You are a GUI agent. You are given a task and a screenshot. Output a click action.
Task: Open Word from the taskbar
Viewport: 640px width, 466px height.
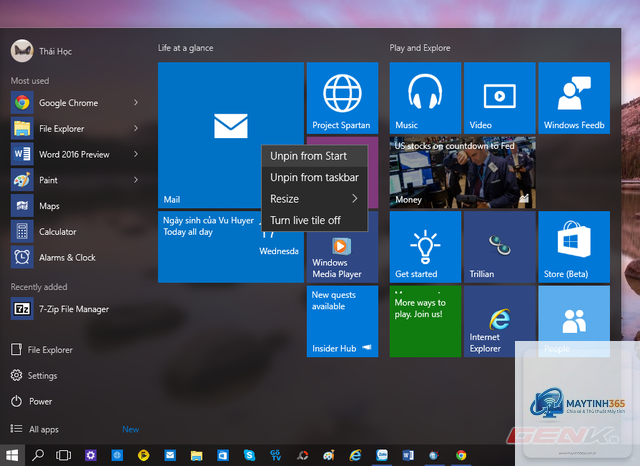408,455
